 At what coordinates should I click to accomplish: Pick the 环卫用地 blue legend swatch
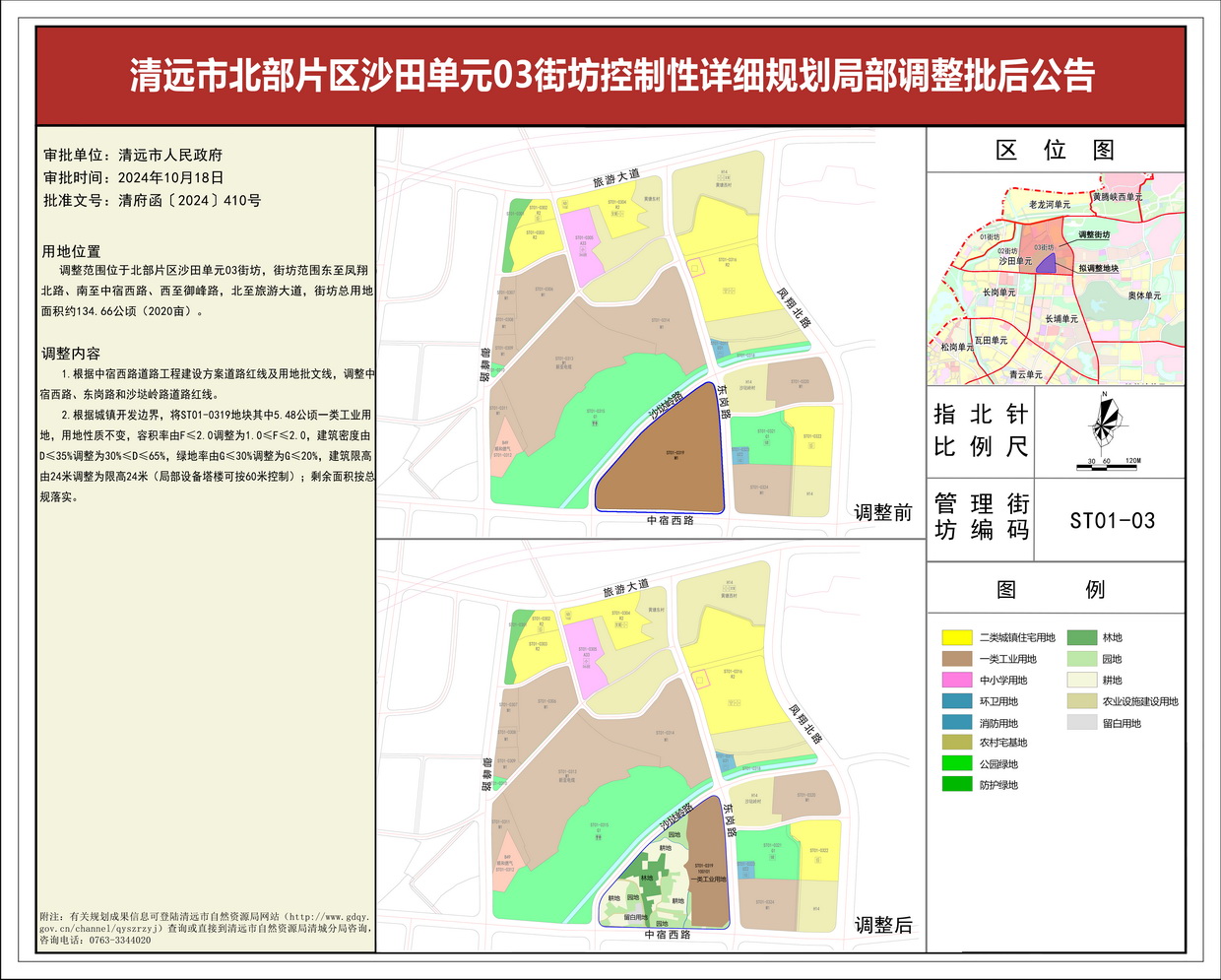(956, 701)
